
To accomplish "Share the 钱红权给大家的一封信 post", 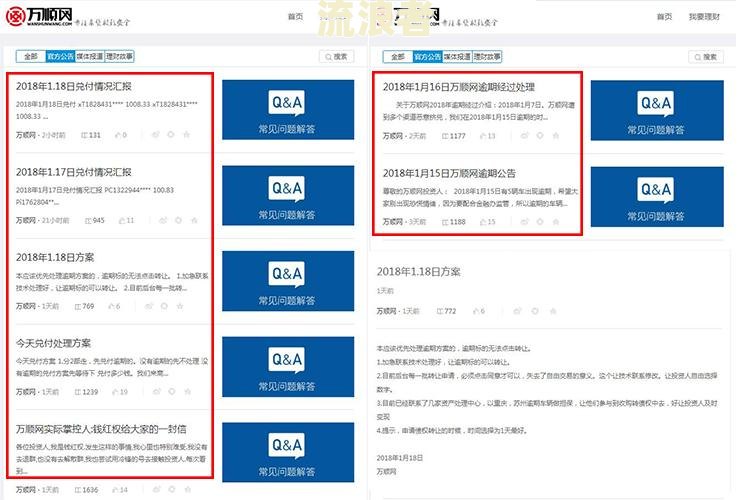I will click(156, 489).
